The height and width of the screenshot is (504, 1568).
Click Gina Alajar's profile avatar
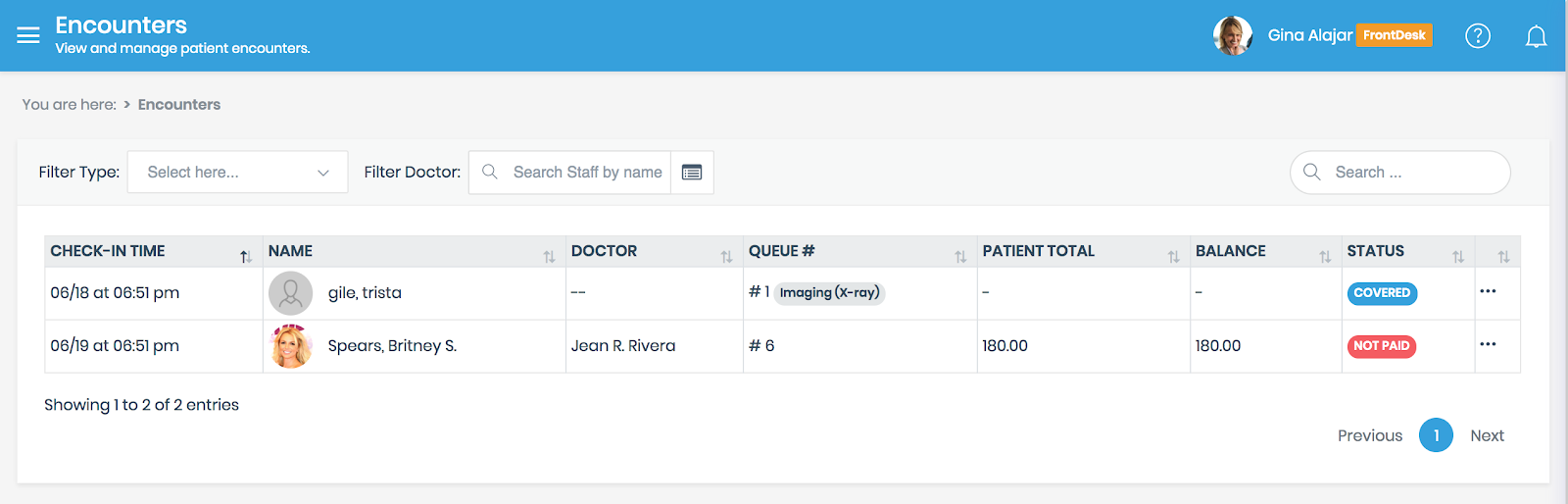(x=1232, y=35)
